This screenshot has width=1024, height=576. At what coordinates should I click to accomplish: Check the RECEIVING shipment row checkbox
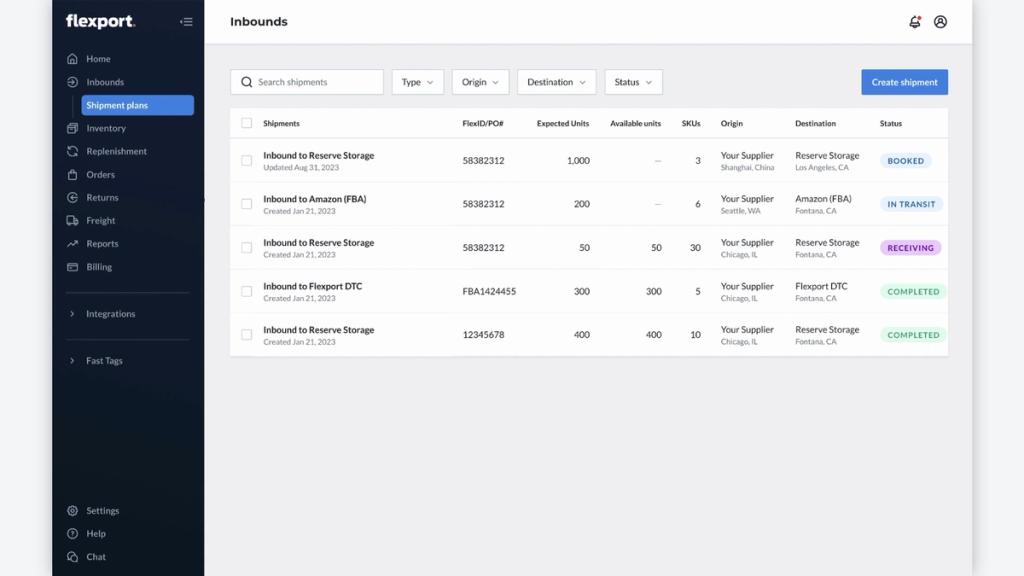[246, 248]
